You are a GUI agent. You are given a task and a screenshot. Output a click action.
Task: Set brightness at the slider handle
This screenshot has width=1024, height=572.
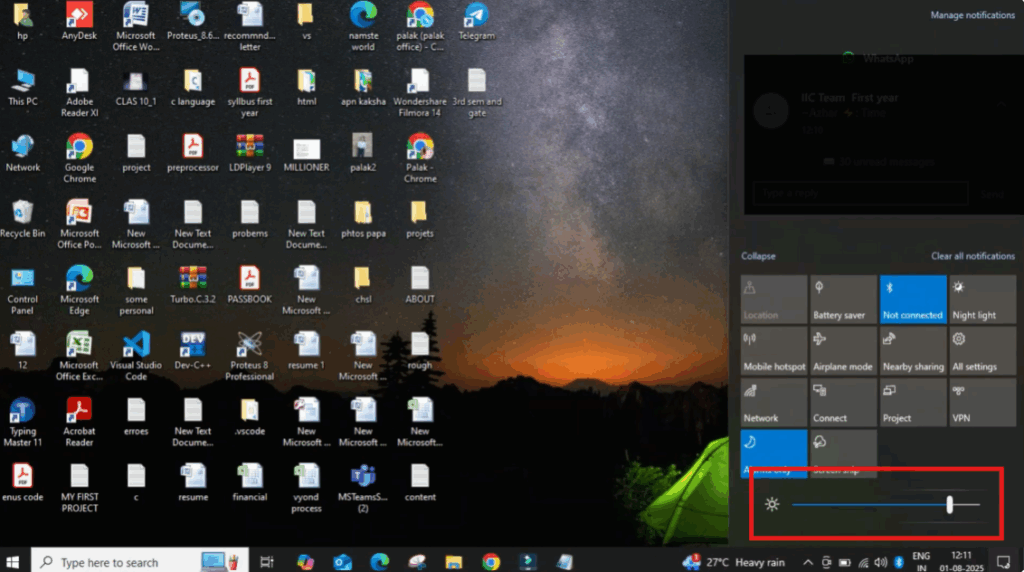click(950, 504)
